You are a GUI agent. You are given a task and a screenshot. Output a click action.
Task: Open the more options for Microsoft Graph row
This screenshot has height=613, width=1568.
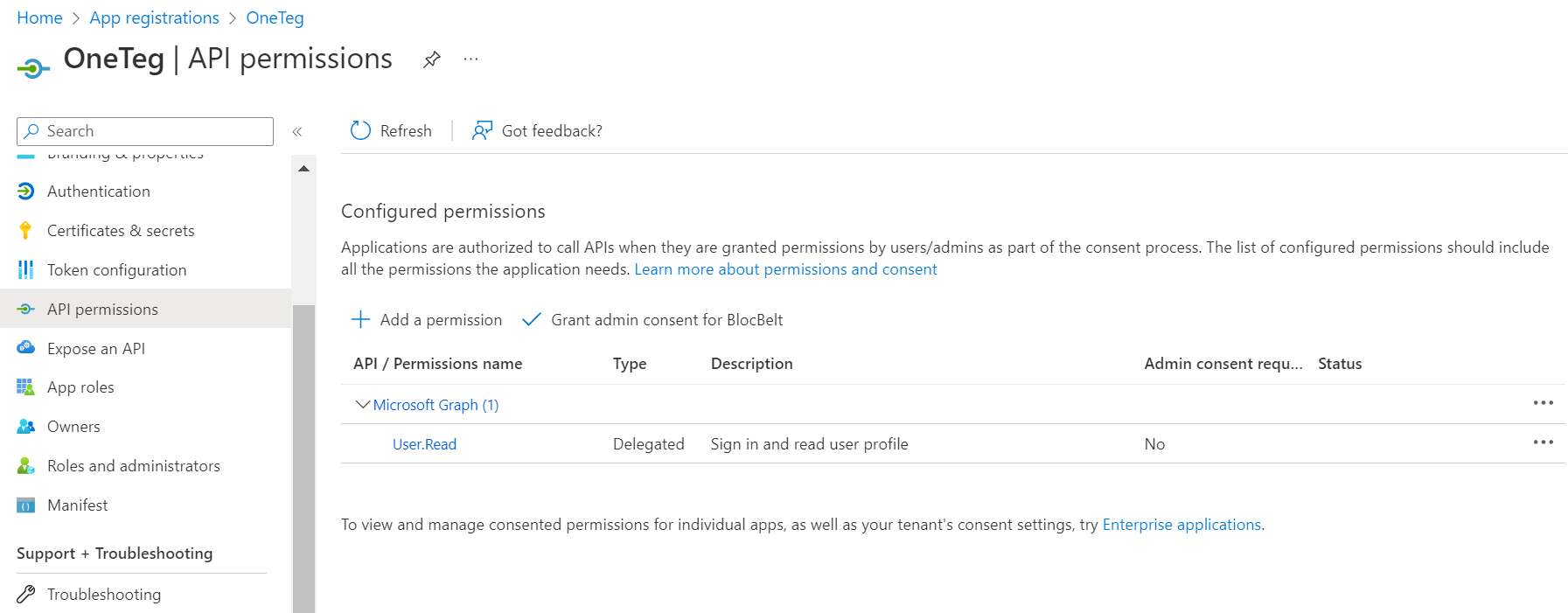tap(1543, 403)
